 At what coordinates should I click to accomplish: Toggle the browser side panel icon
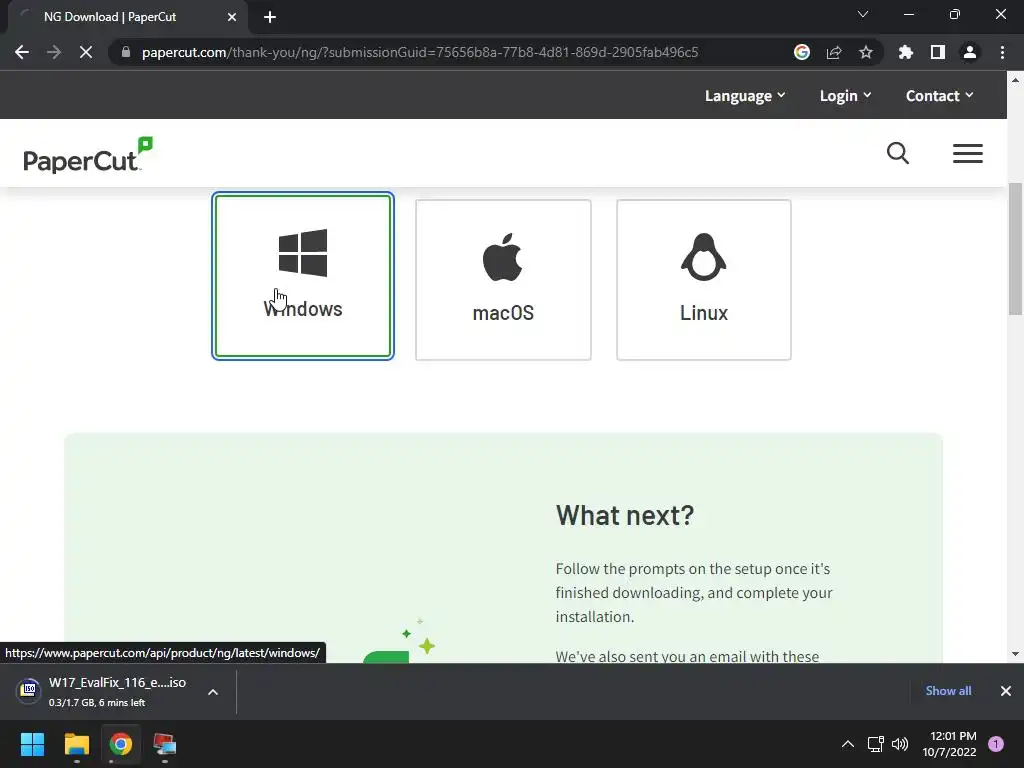[x=937, y=52]
